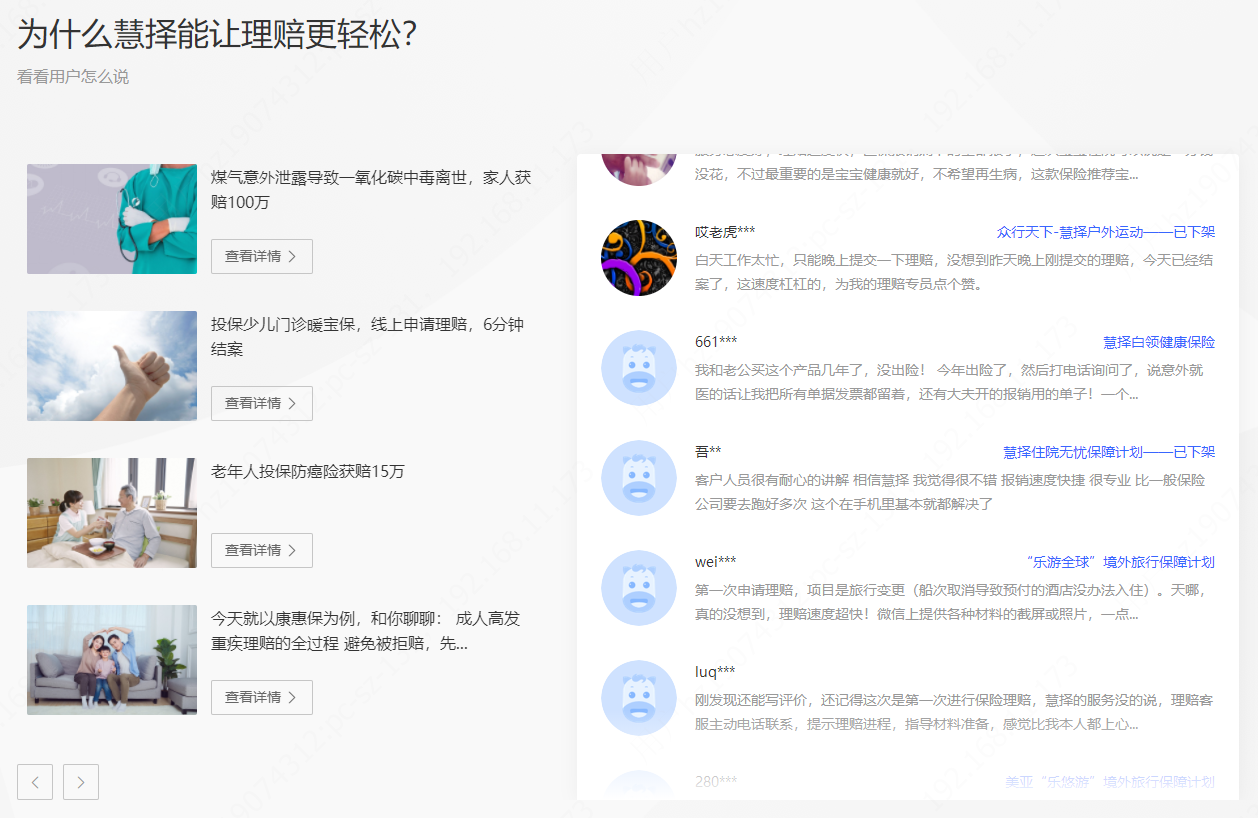Click username 661***
The height and width of the screenshot is (818, 1258).
(716, 342)
